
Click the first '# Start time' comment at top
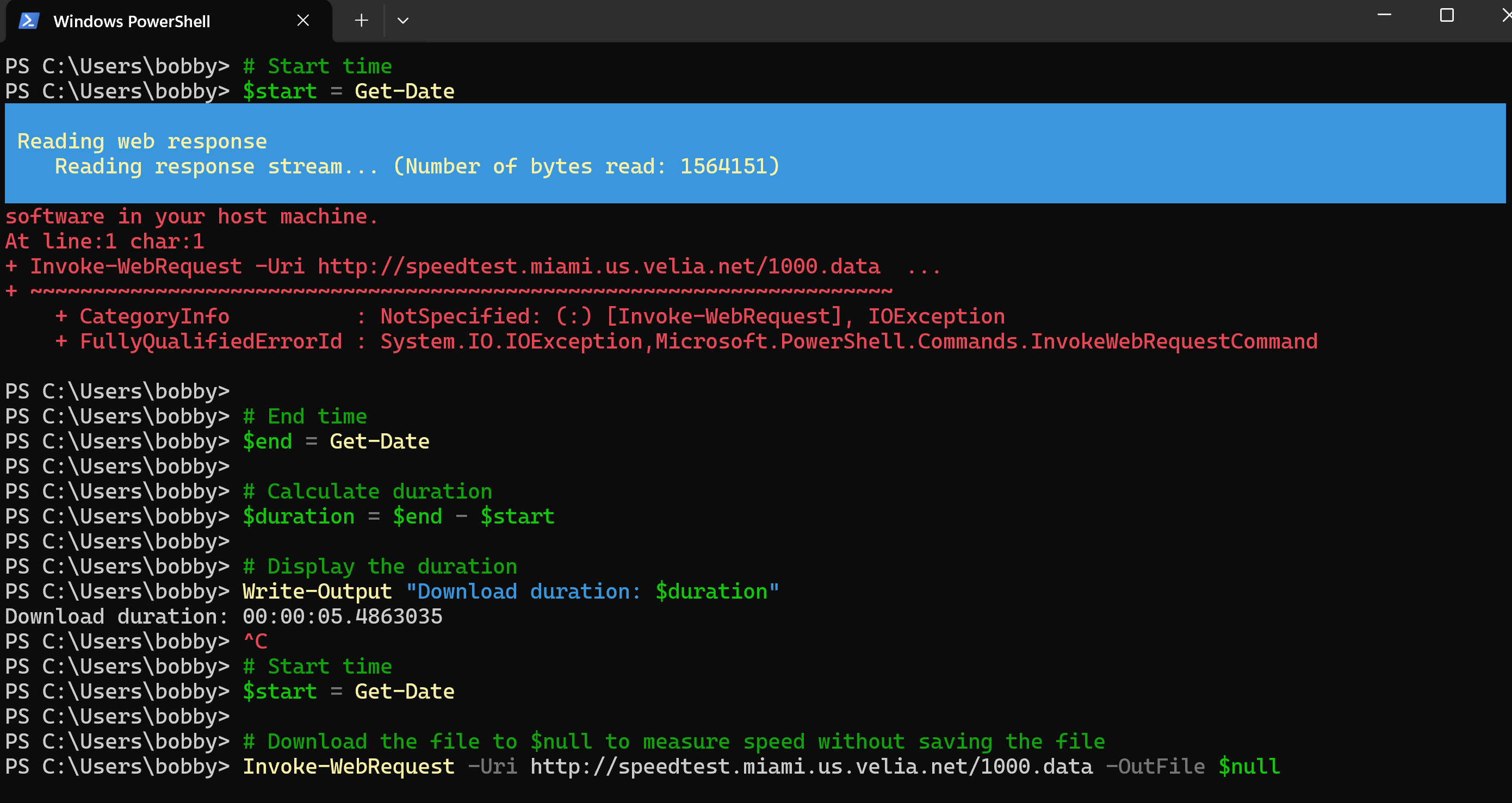tap(318, 66)
